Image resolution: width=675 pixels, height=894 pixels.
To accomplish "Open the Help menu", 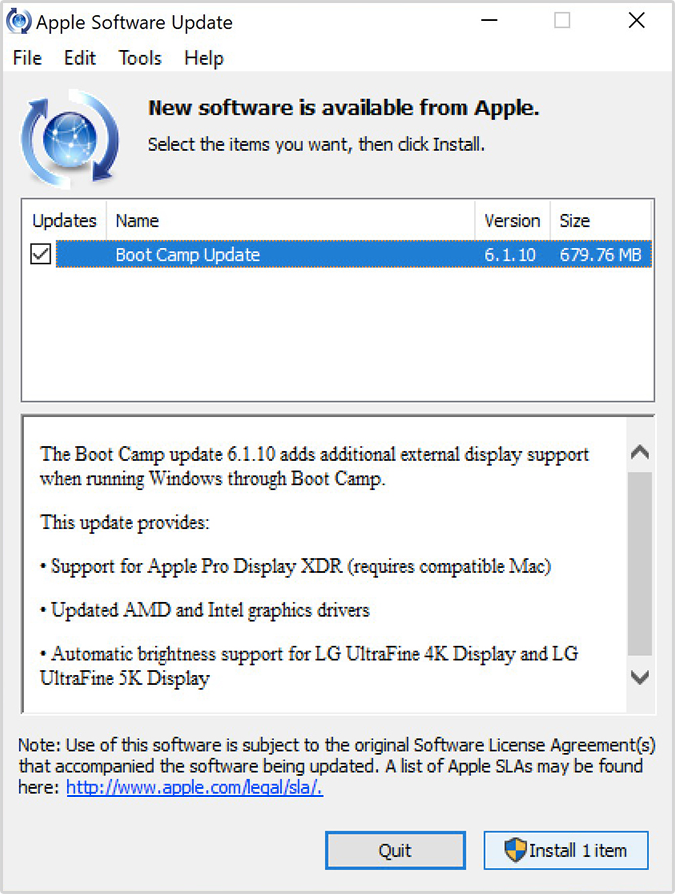I will tap(204, 58).
